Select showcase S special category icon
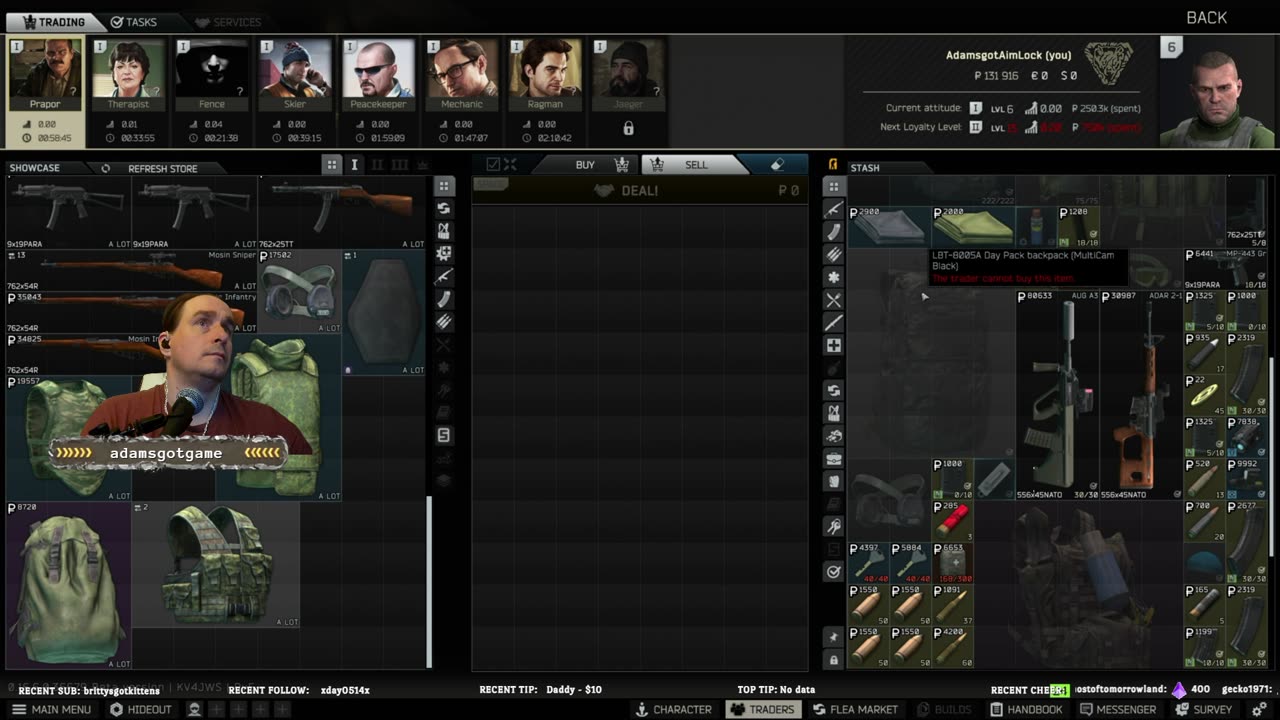The height and width of the screenshot is (720, 1280). point(444,435)
